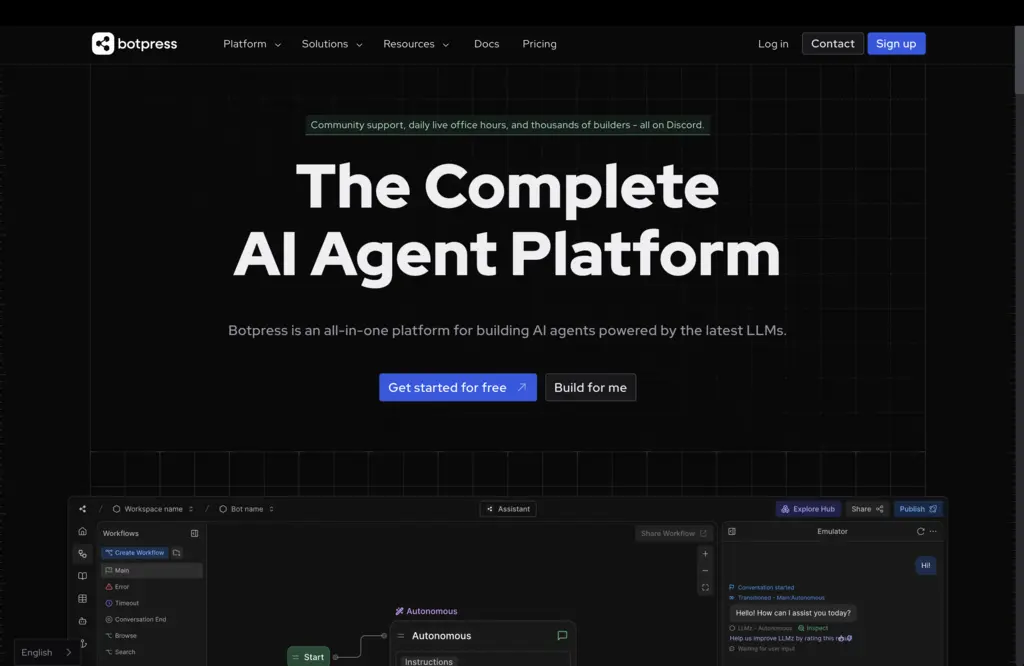Publish the bot
This screenshot has height=666, width=1024.
(918, 509)
